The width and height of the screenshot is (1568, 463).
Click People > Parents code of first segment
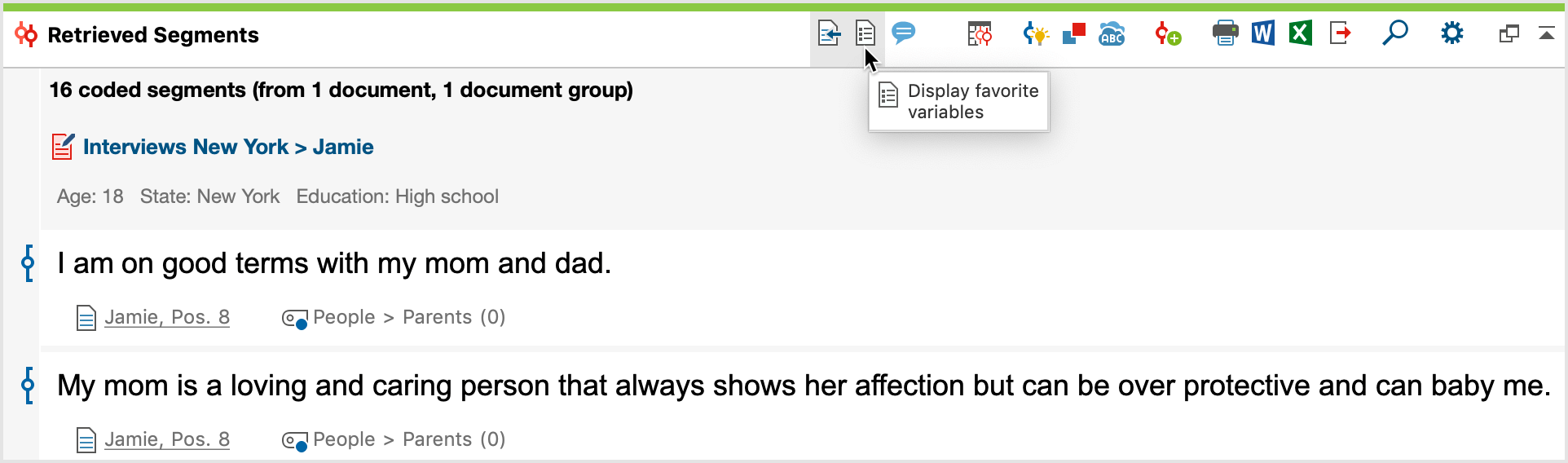click(409, 317)
